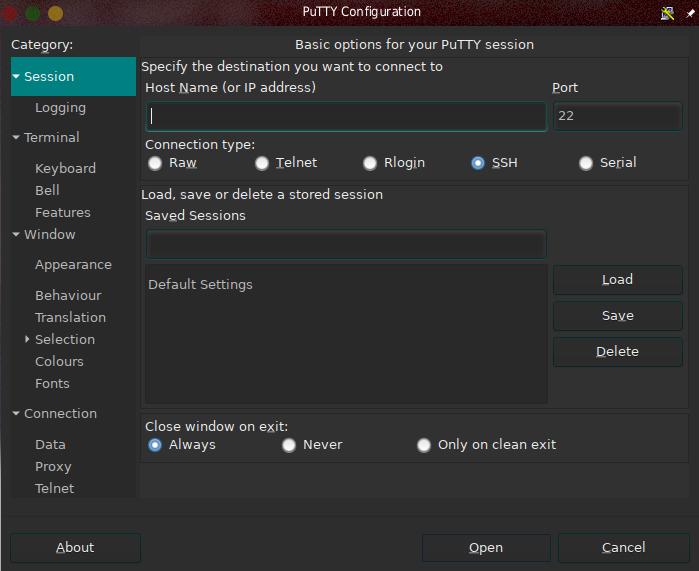
Task: Open the Fonts category
Action: (x=52, y=384)
